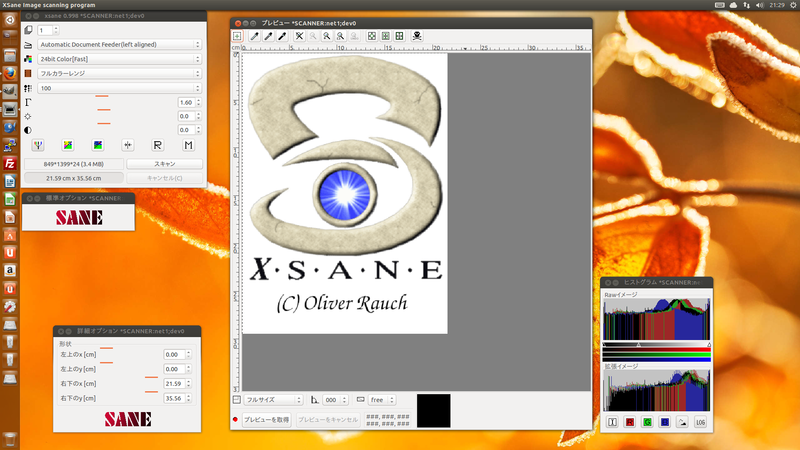Click the スキャン scan button
Viewport: 800px width, 450px height.
click(x=164, y=163)
